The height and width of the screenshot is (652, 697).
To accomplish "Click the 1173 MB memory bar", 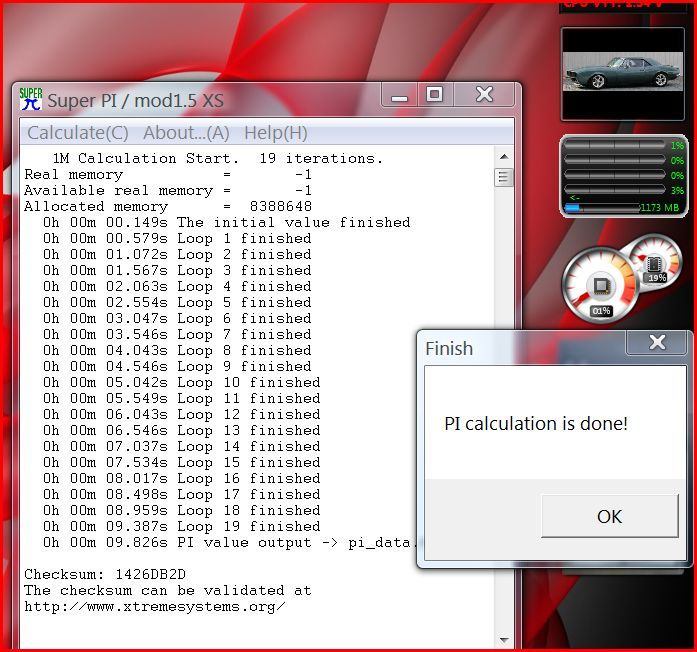I will tap(601, 208).
